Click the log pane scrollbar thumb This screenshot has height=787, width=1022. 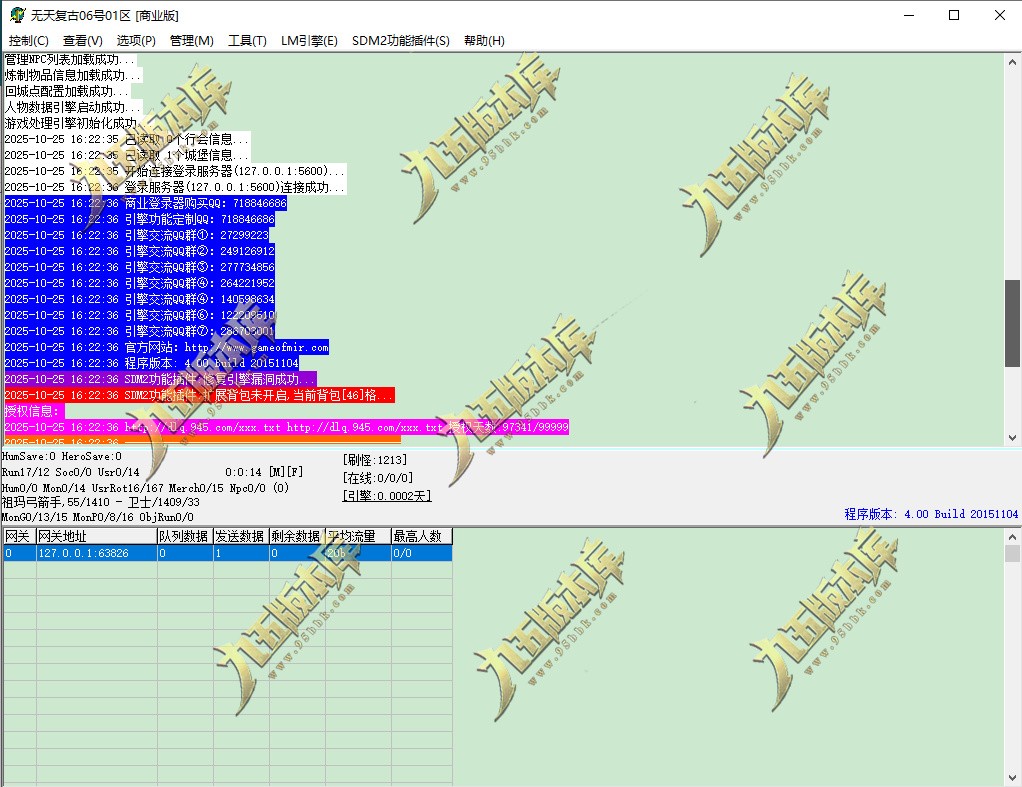[1012, 323]
